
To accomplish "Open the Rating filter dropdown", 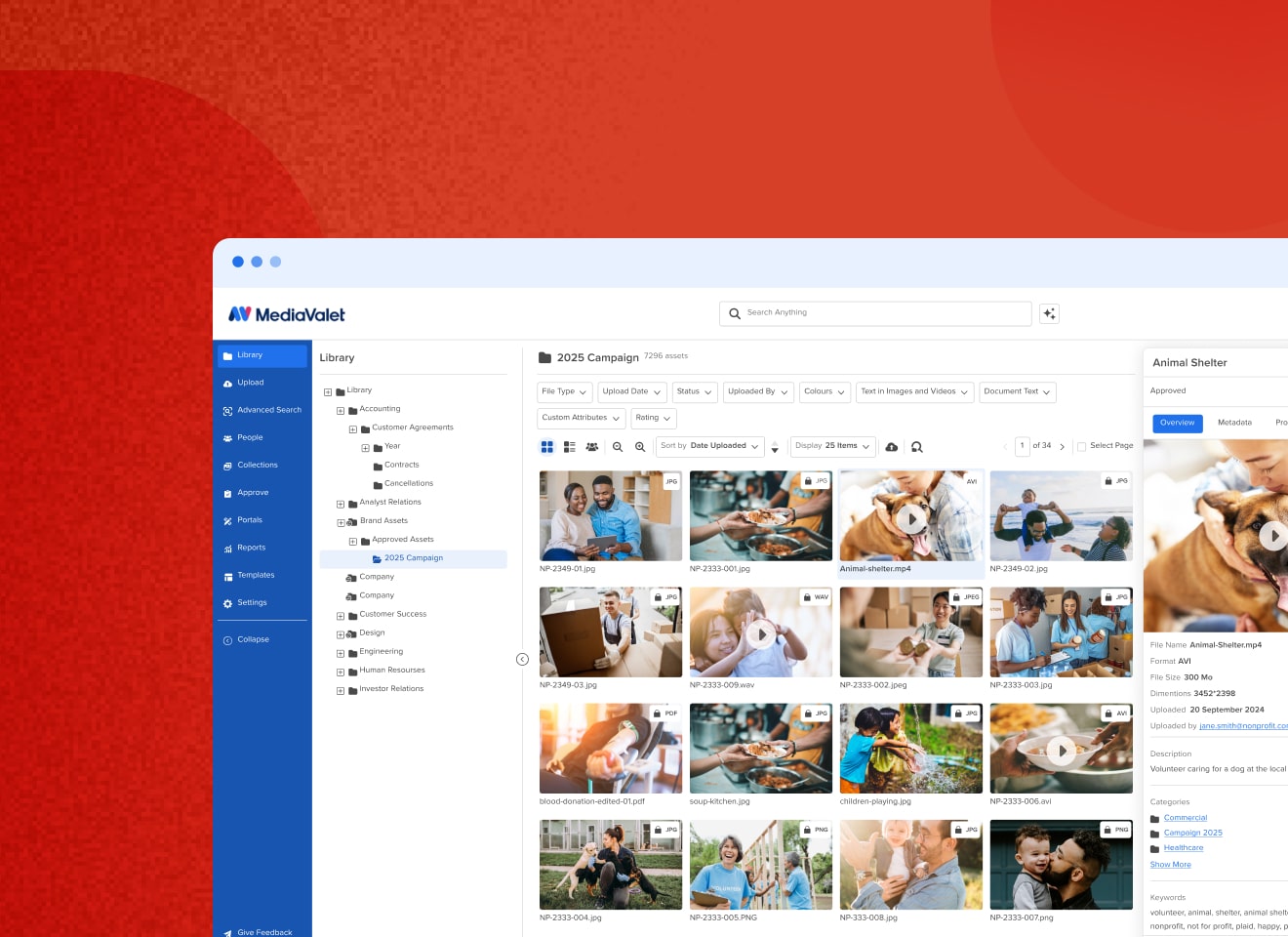I will [654, 418].
